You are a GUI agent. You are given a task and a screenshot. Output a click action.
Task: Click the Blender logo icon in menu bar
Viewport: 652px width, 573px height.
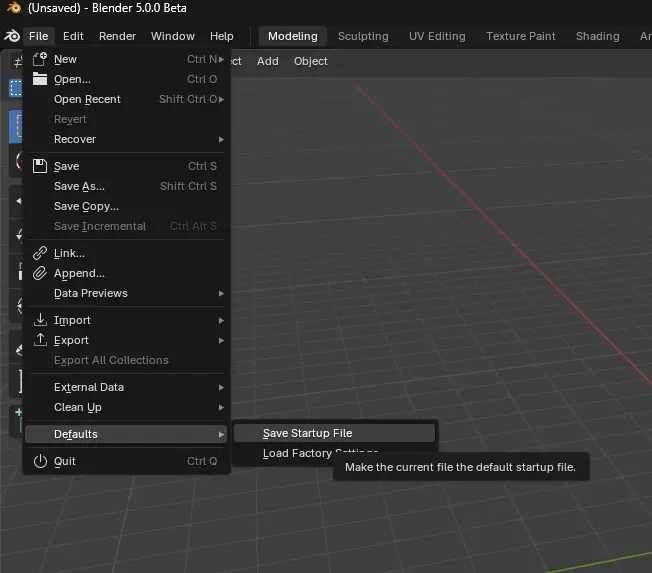(x=11, y=36)
